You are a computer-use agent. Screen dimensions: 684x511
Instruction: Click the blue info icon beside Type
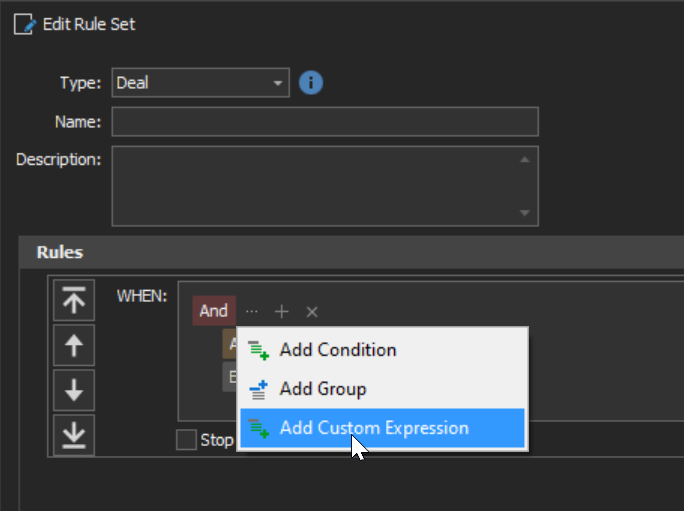(311, 82)
